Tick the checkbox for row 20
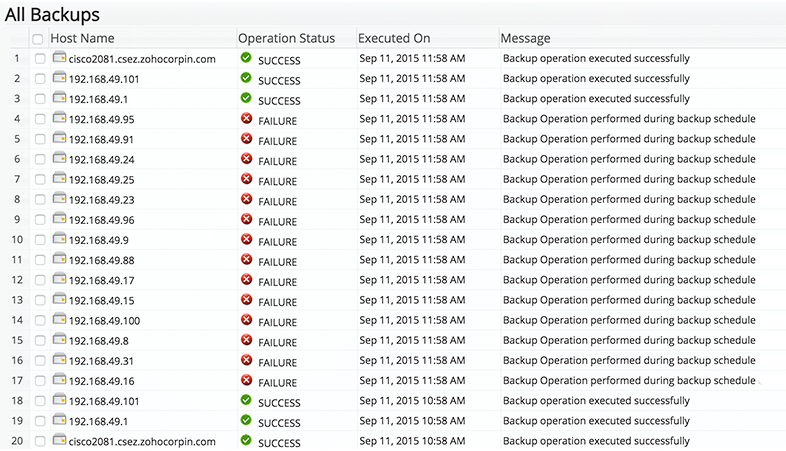Image resolution: width=786 pixels, height=451 pixels. click(x=40, y=441)
